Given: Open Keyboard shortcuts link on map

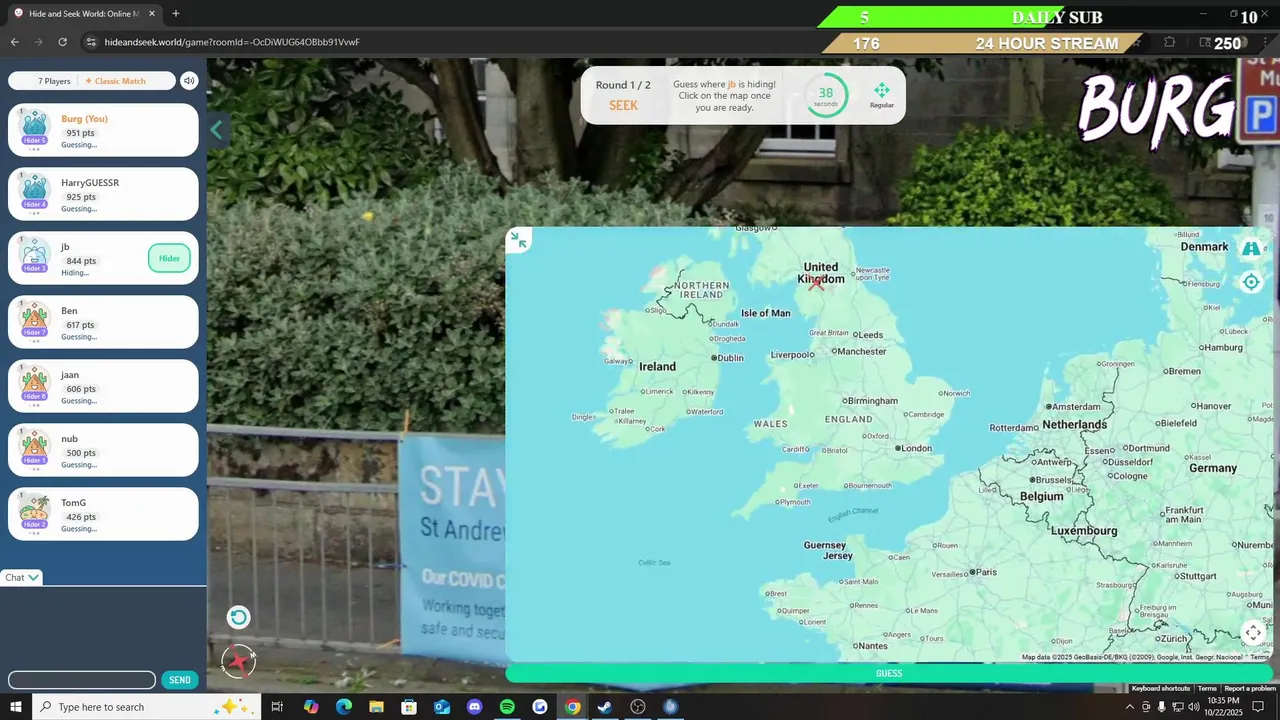Looking at the screenshot, I should pyautogui.click(x=1160, y=688).
